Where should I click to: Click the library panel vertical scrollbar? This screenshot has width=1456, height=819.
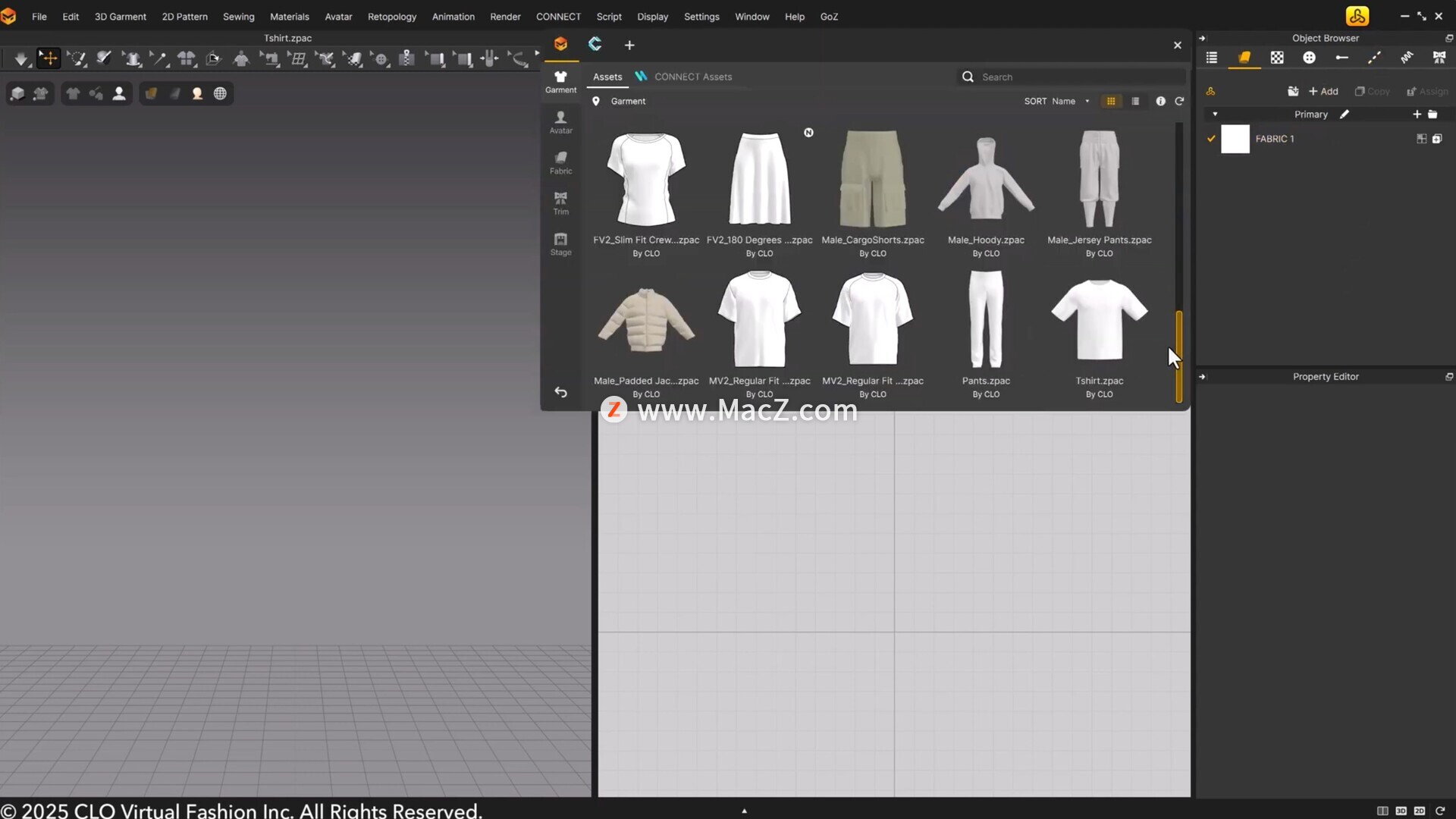[1179, 356]
